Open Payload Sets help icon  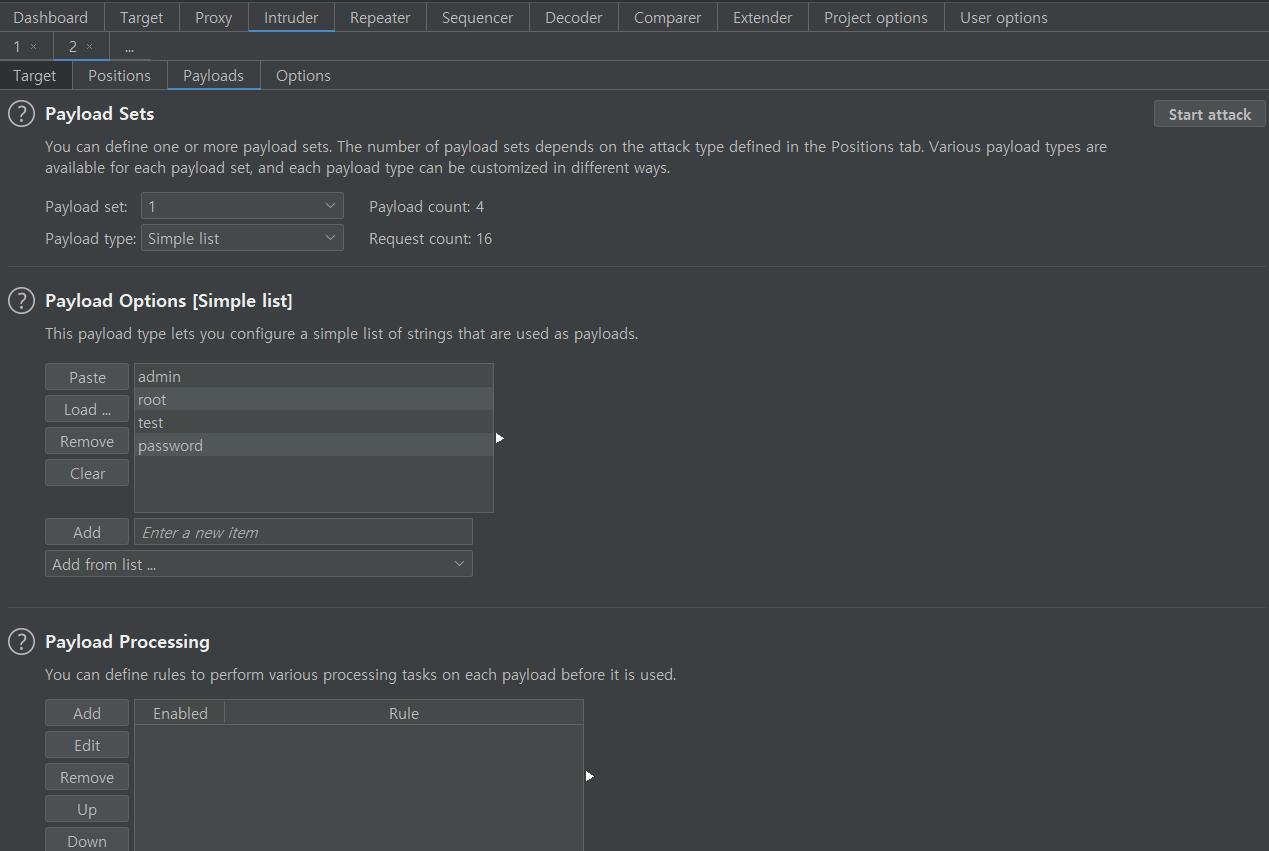21,114
